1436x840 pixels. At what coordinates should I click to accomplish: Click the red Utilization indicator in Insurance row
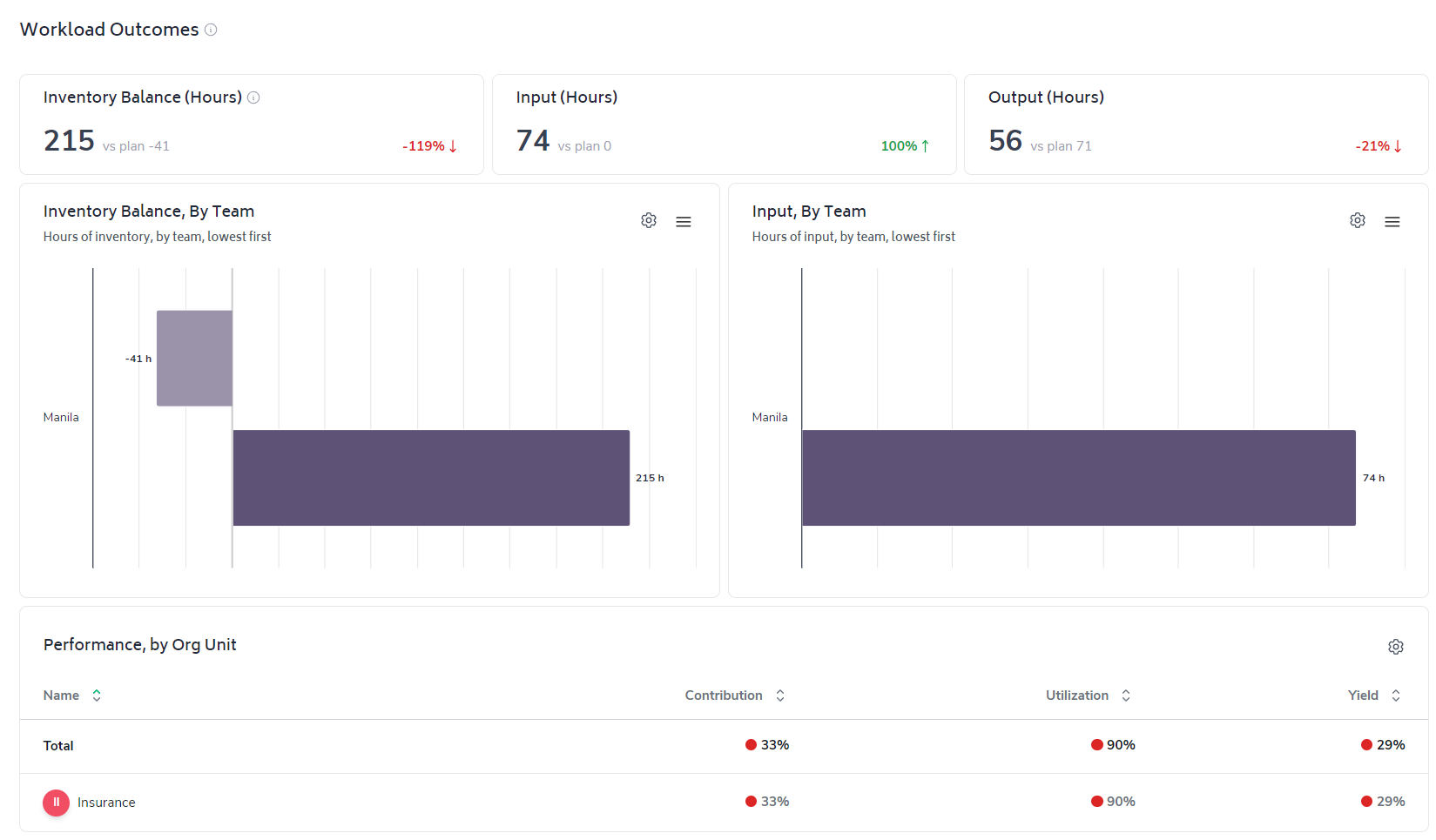pyautogui.click(x=1097, y=802)
